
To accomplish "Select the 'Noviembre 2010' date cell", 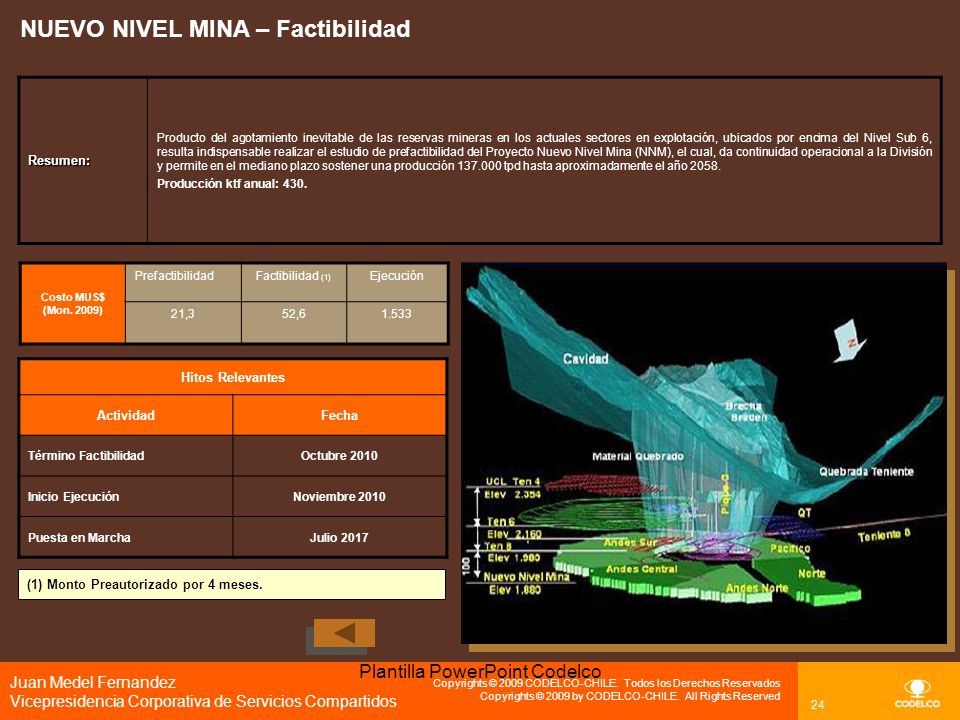I will [x=339, y=497].
